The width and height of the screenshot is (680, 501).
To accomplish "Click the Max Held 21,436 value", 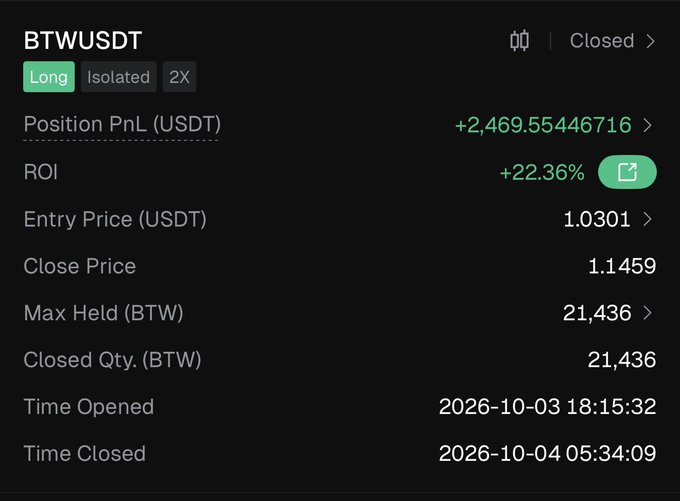I will pos(597,313).
